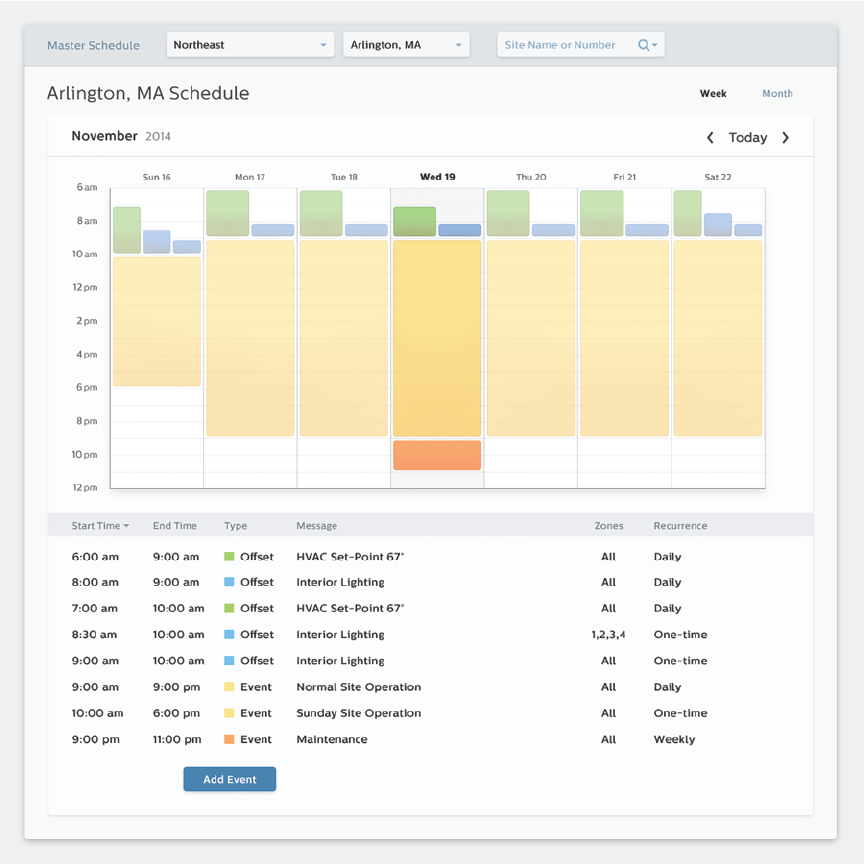Click orange swatch in Maintenance row
864x864 pixels.
[229, 740]
